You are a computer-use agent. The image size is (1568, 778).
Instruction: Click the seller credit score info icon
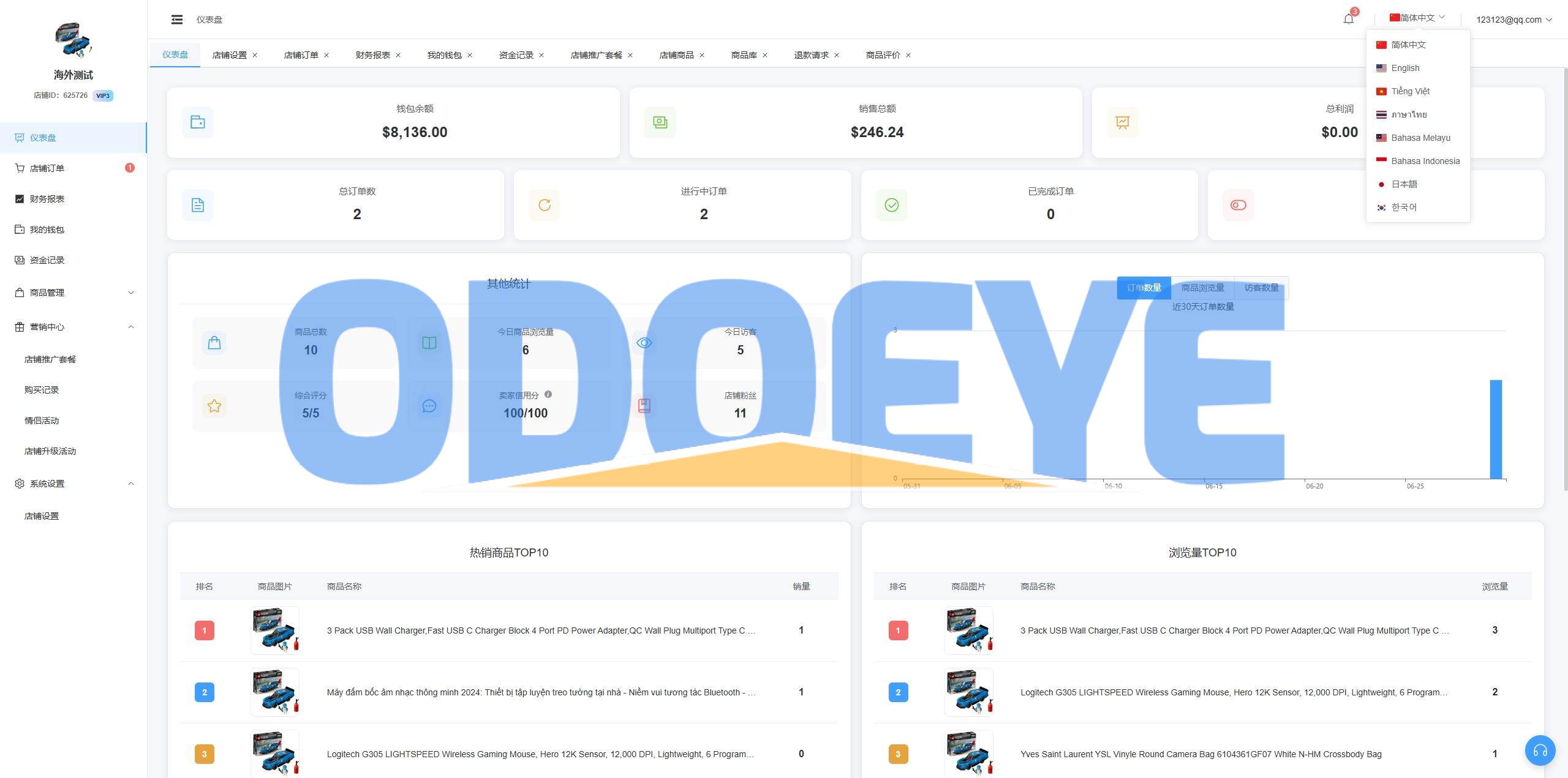548,394
